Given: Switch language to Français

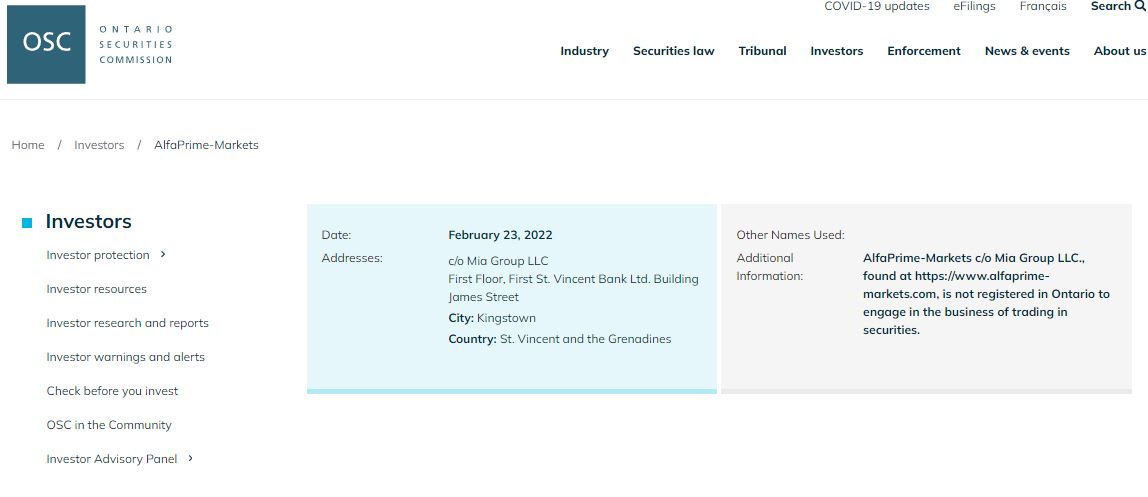Looking at the screenshot, I should (1043, 7).
